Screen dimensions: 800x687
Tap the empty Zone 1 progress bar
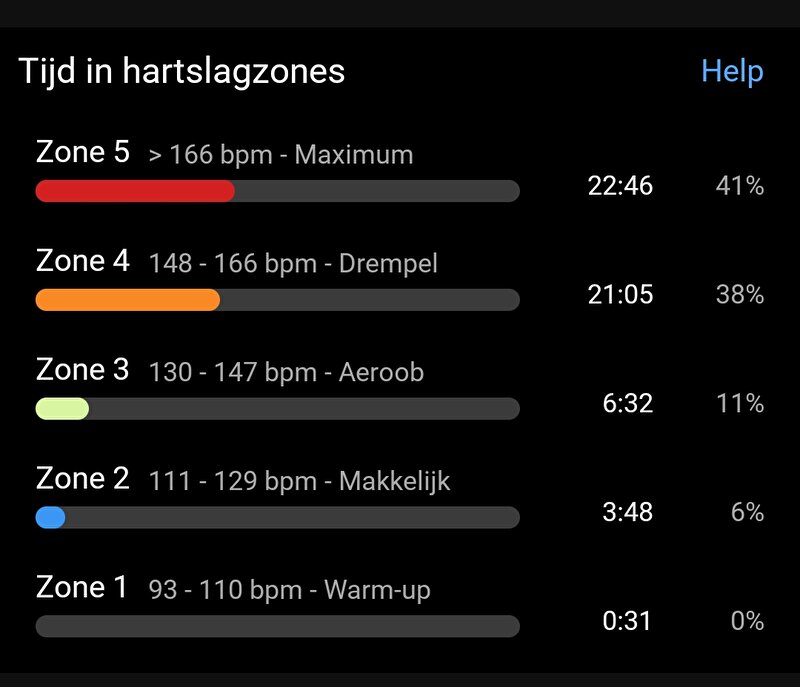point(278,626)
